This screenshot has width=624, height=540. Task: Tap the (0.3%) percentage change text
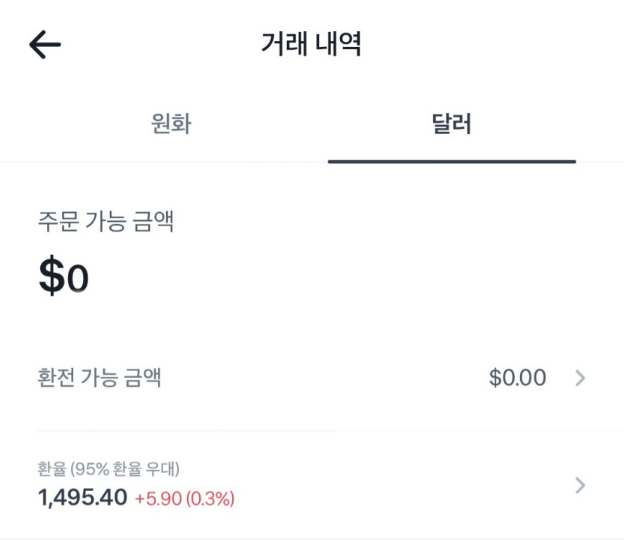[209, 498]
